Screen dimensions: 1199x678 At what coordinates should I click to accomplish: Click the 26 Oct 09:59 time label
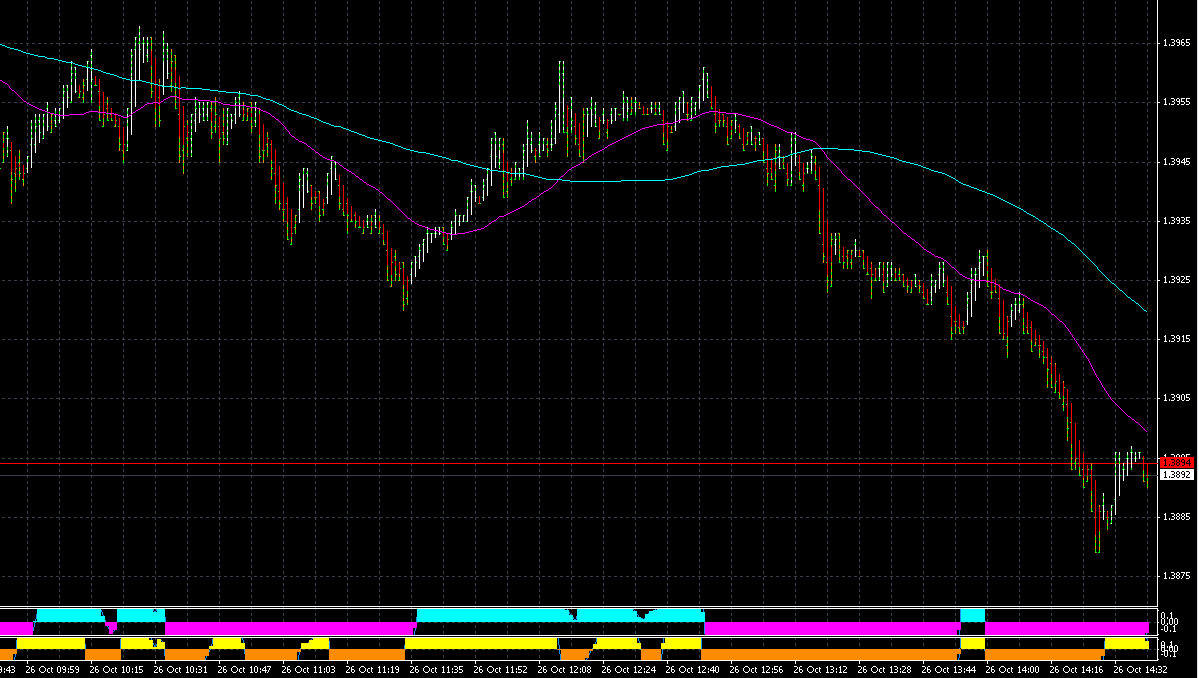pyautogui.click(x=53, y=670)
